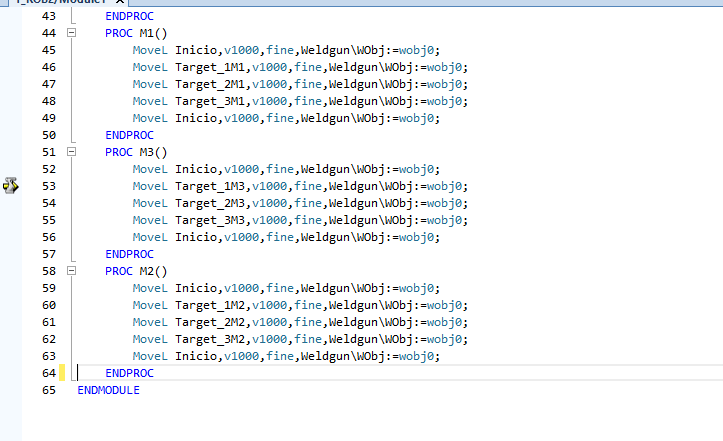Click v1000 speed value on line 54
The width and height of the screenshot is (723, 441).
point(269,203)
